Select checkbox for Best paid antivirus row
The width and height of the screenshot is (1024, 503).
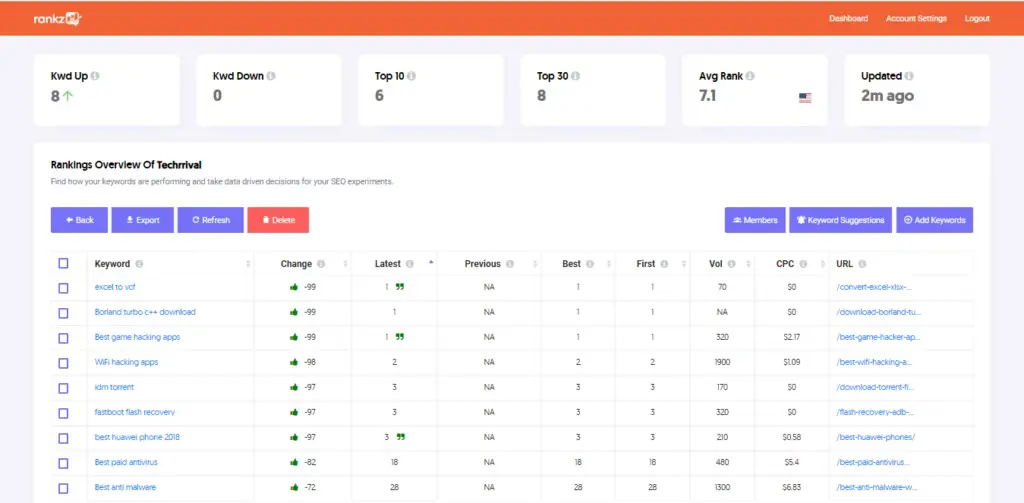63,463
